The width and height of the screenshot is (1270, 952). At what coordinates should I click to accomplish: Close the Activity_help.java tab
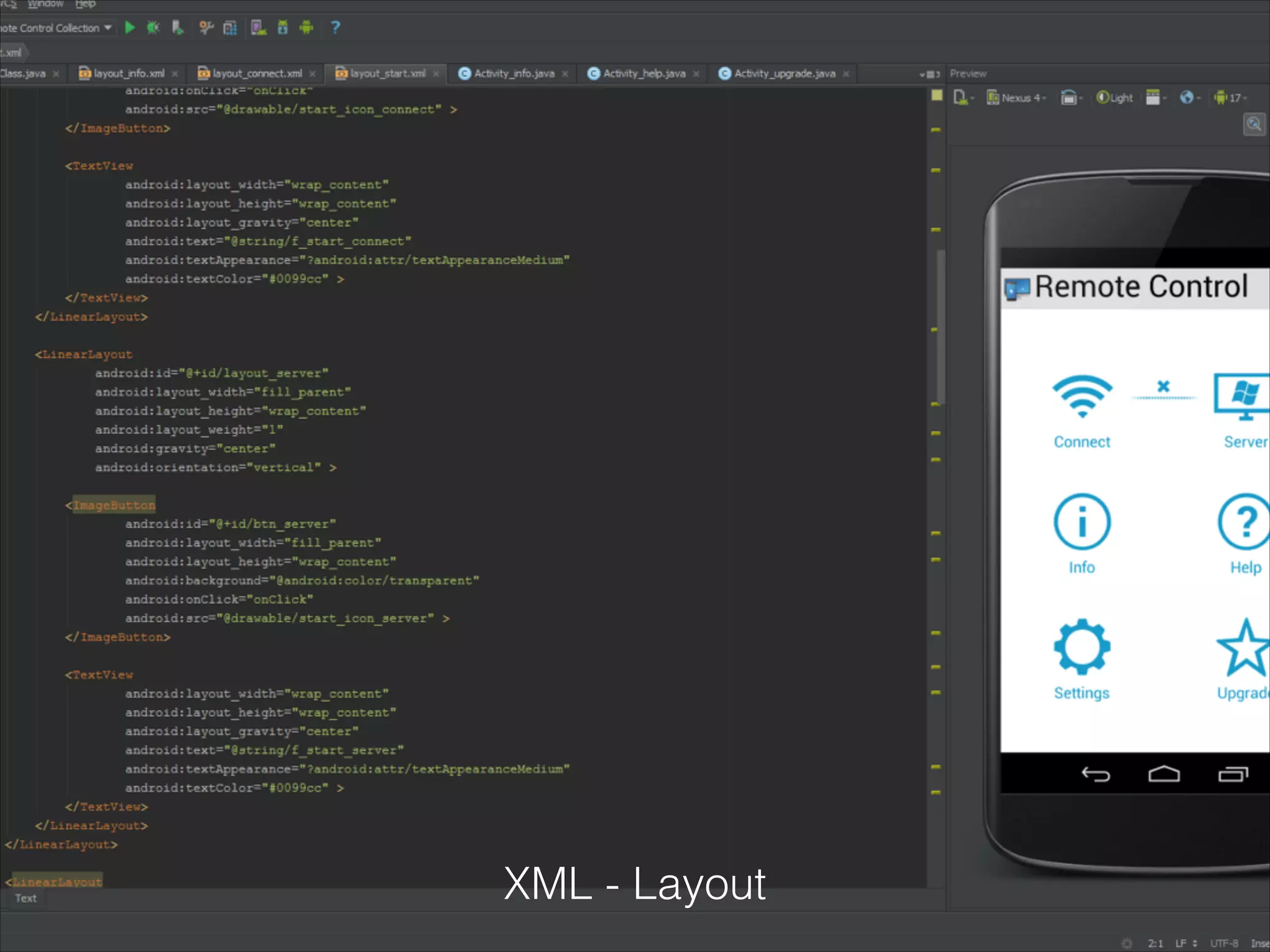696,74
